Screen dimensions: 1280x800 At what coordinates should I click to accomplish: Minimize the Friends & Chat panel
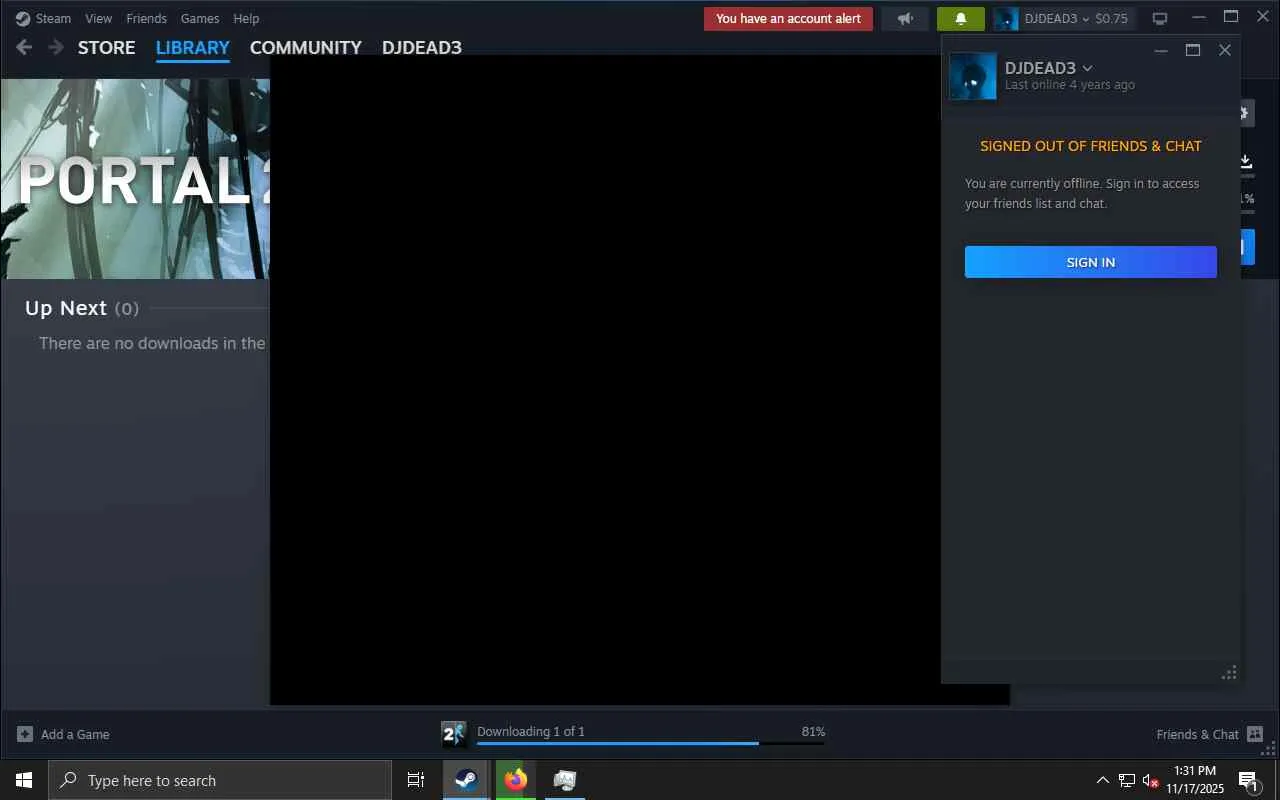[x=1161, y=50]
